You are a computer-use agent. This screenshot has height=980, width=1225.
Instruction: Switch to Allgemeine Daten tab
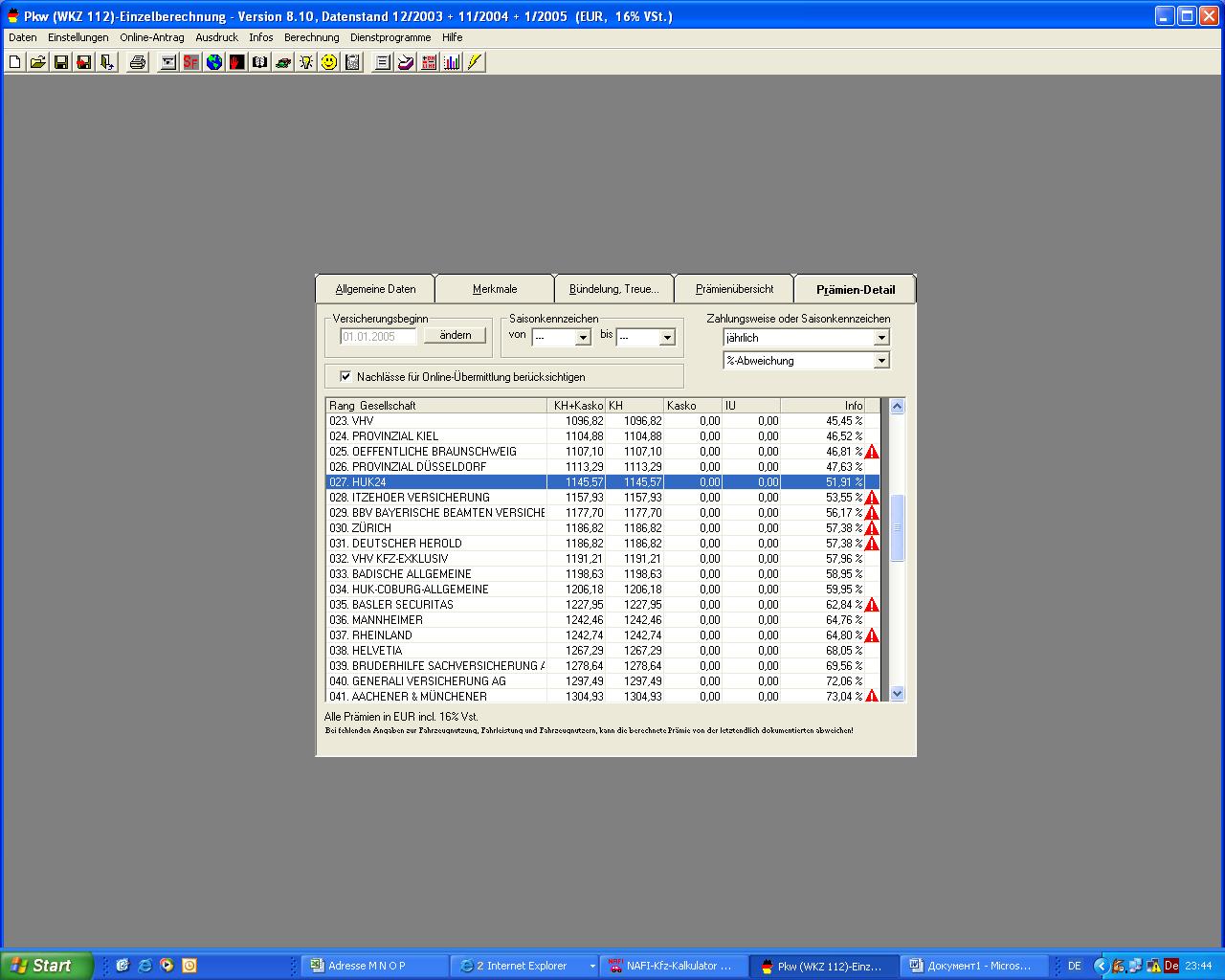375,289
